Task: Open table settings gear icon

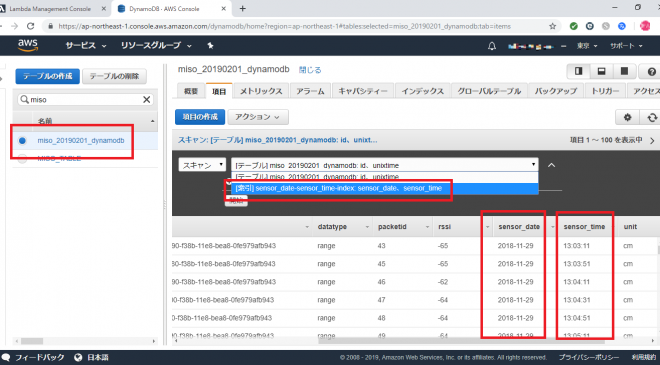Action: (627, 117)
